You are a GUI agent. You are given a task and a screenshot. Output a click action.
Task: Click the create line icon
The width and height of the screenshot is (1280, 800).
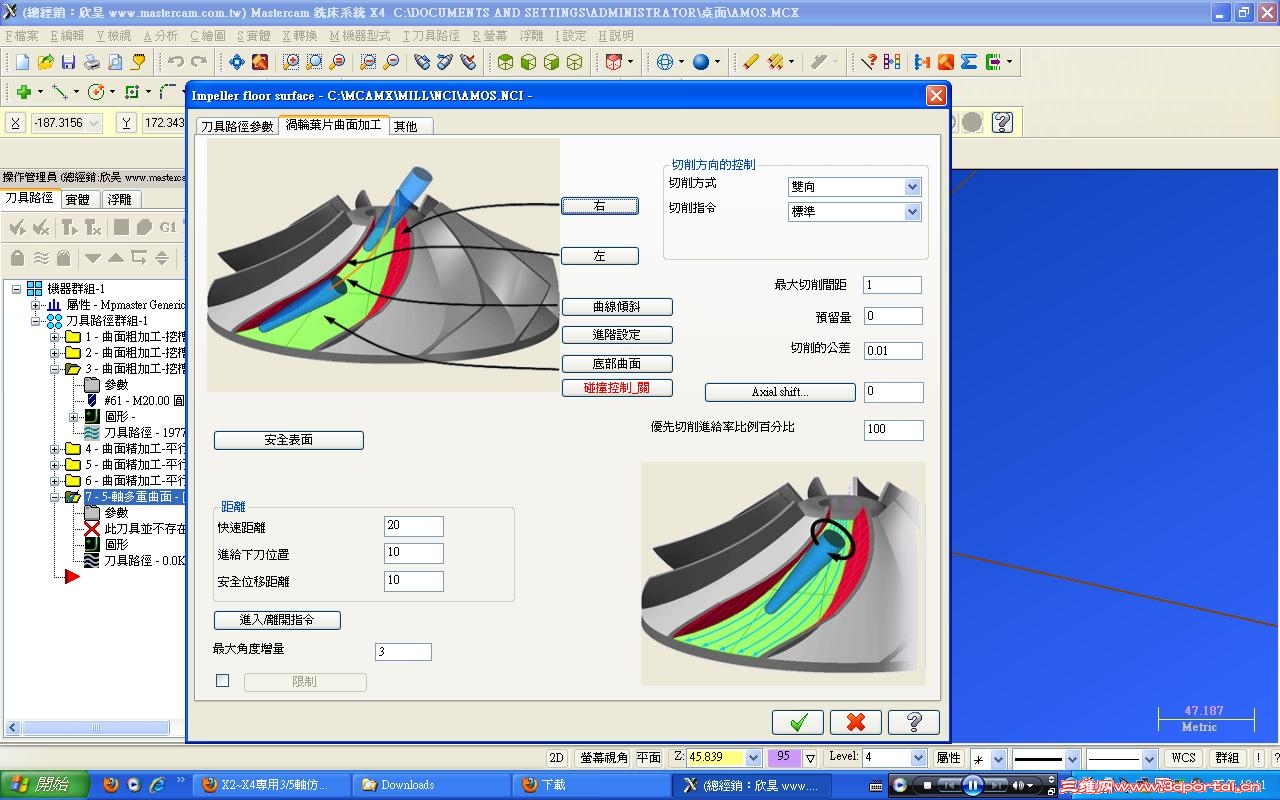coord(60,92)
